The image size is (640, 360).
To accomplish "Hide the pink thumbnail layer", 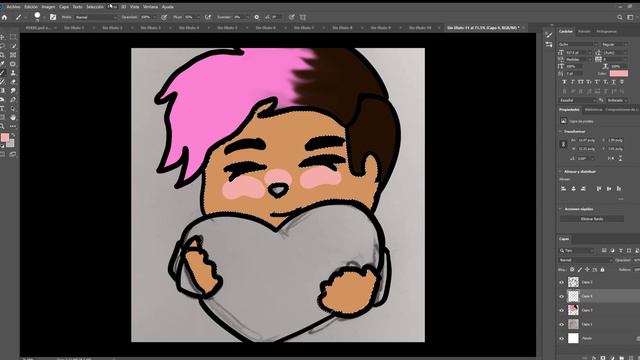I will point(562,310).
